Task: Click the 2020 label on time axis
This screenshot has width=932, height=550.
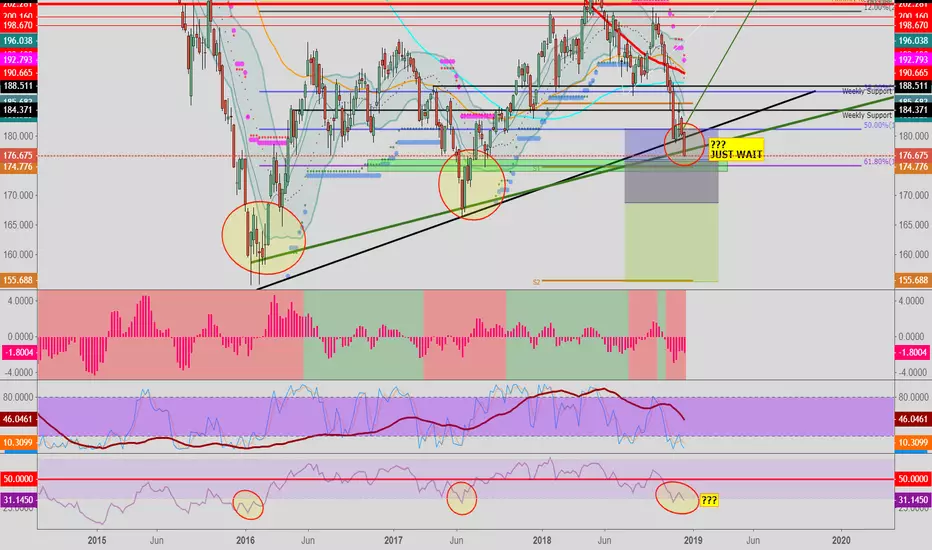Action: 841,540
